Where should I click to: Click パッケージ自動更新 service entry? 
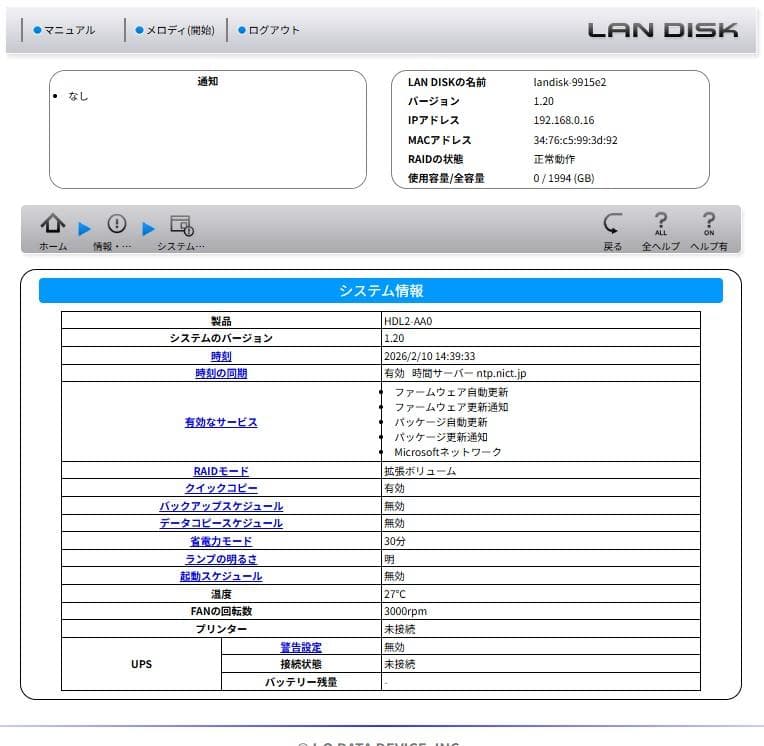tap(441, 422)
